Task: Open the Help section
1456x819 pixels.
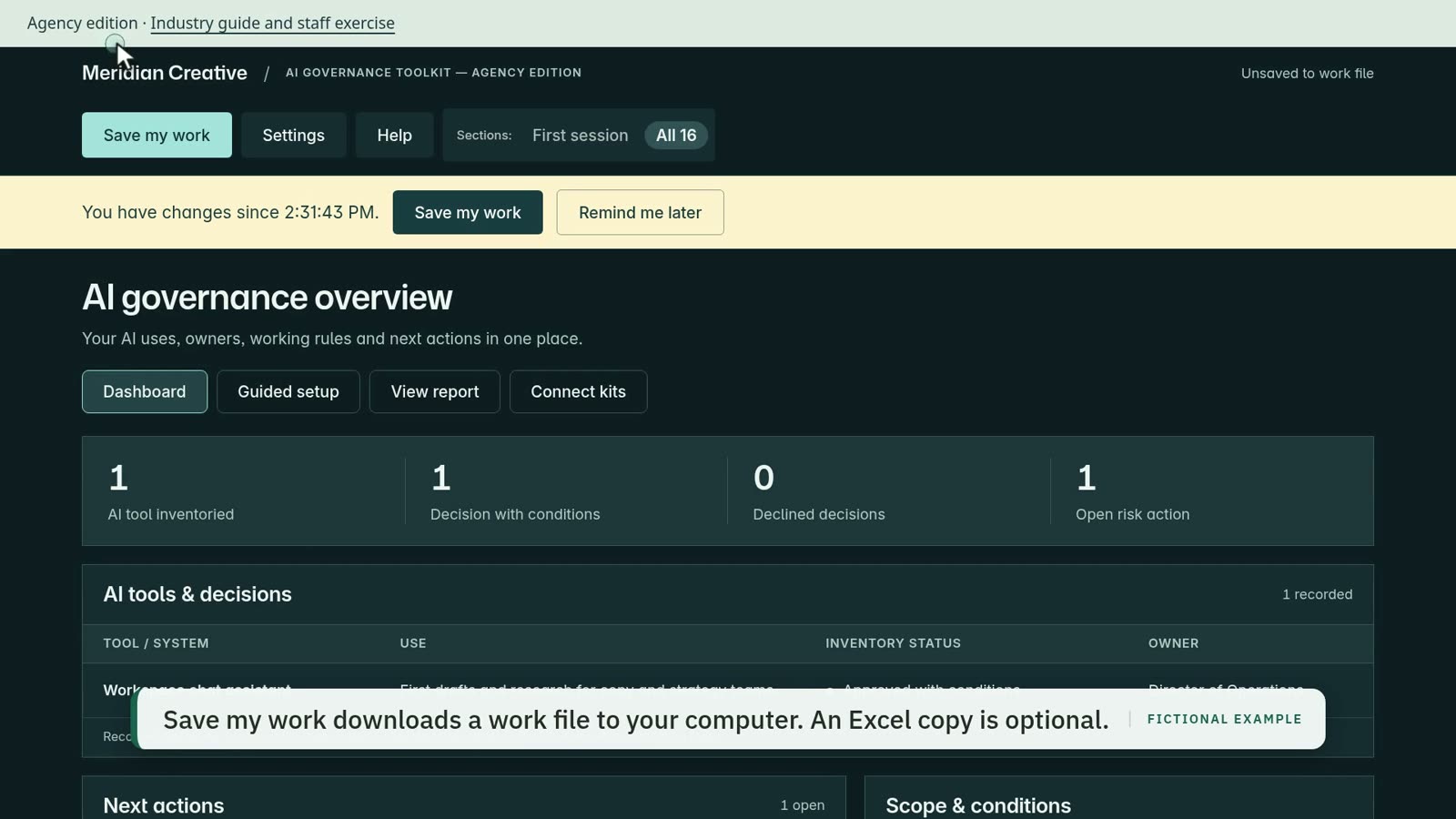Action: pos(394,135)
